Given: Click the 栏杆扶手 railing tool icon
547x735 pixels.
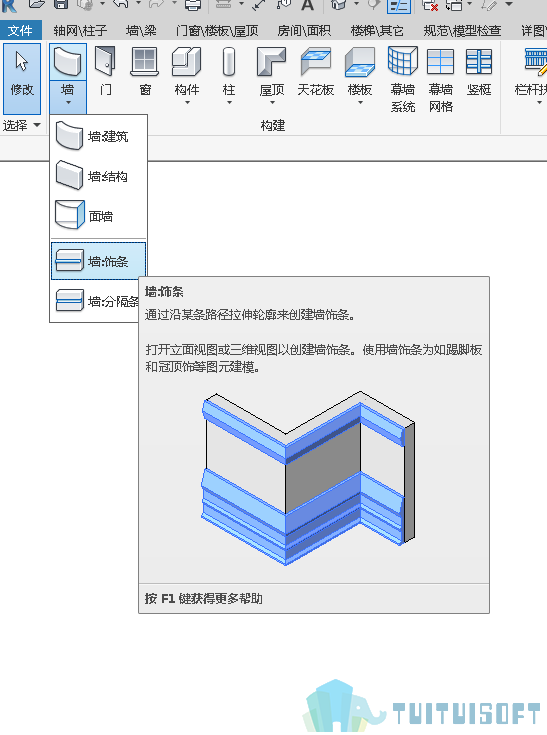Looking at the screenshot, I should [535, 62].
